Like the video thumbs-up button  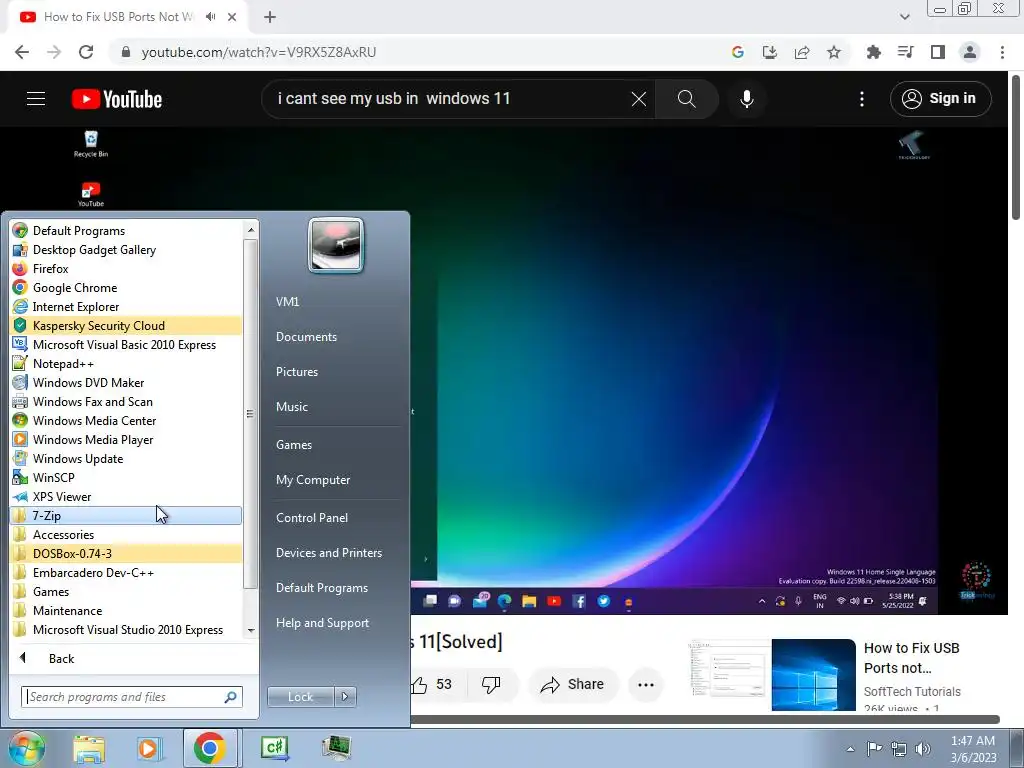[x=432, y=684]
